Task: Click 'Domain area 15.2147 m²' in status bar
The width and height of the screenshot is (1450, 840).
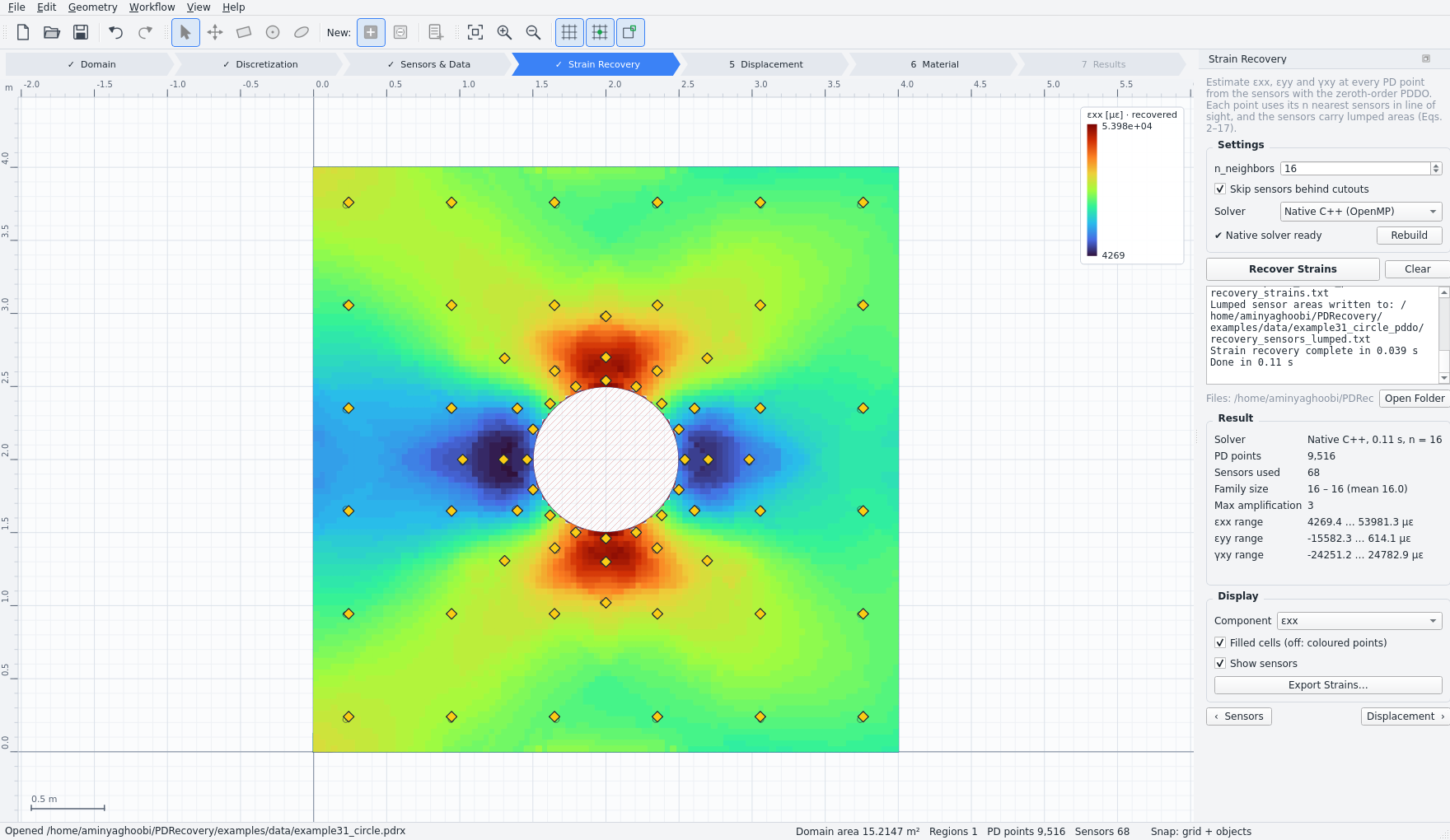Action: click(858, 831)
